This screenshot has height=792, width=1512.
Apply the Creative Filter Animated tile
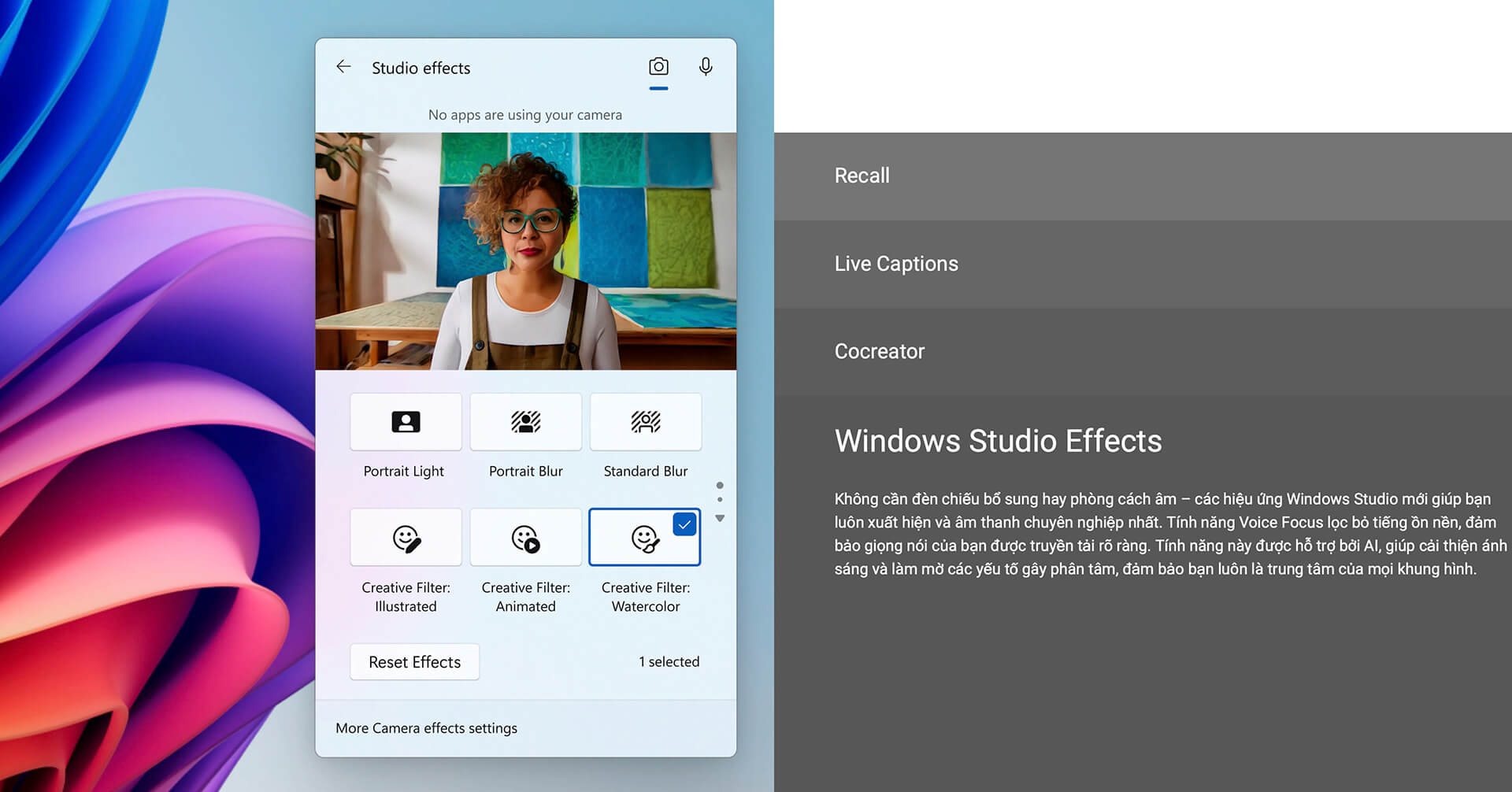[x=525, y=538]
